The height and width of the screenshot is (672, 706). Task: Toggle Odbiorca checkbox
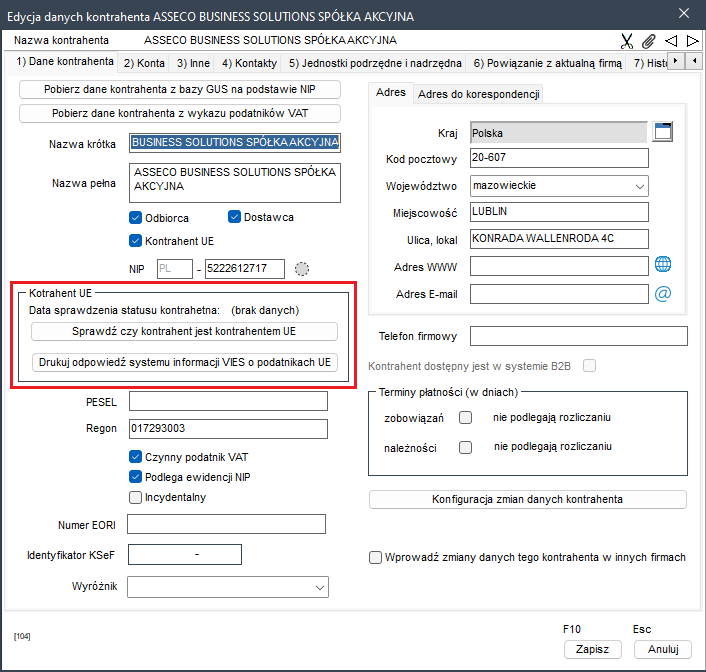pyautogui.click(x=136, y=218)
